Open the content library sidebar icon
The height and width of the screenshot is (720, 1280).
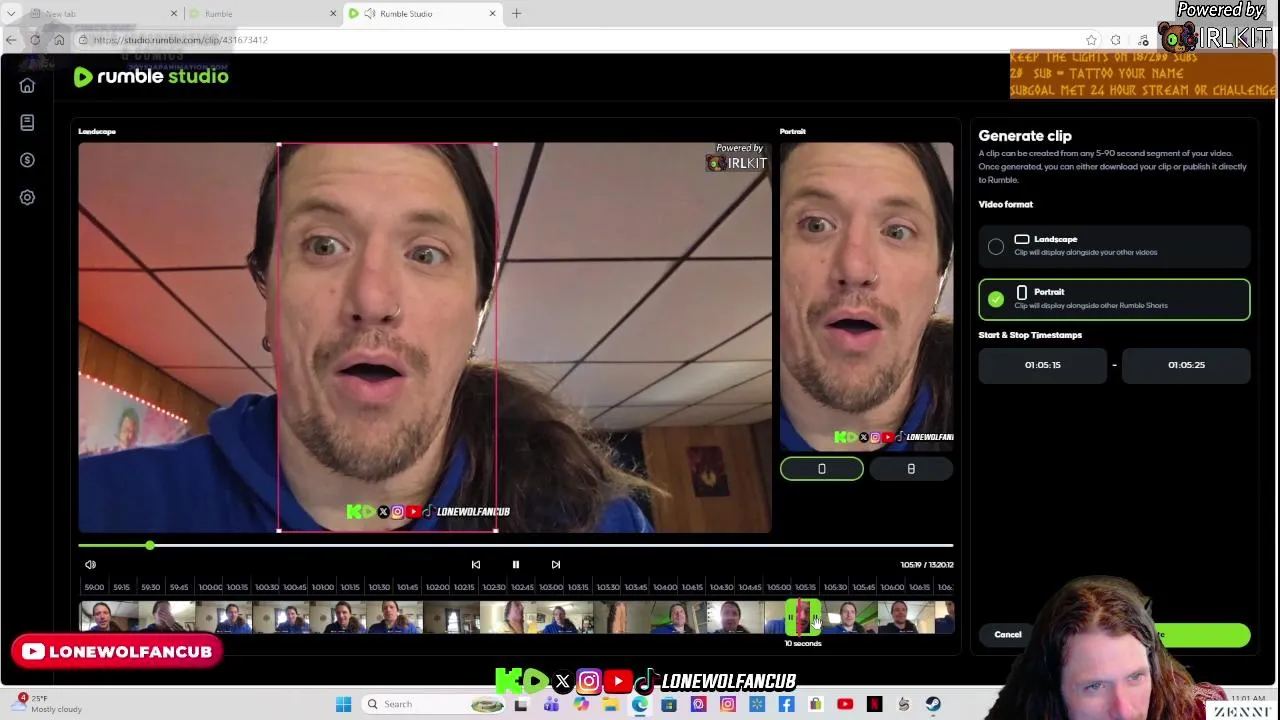coord(27,122)
